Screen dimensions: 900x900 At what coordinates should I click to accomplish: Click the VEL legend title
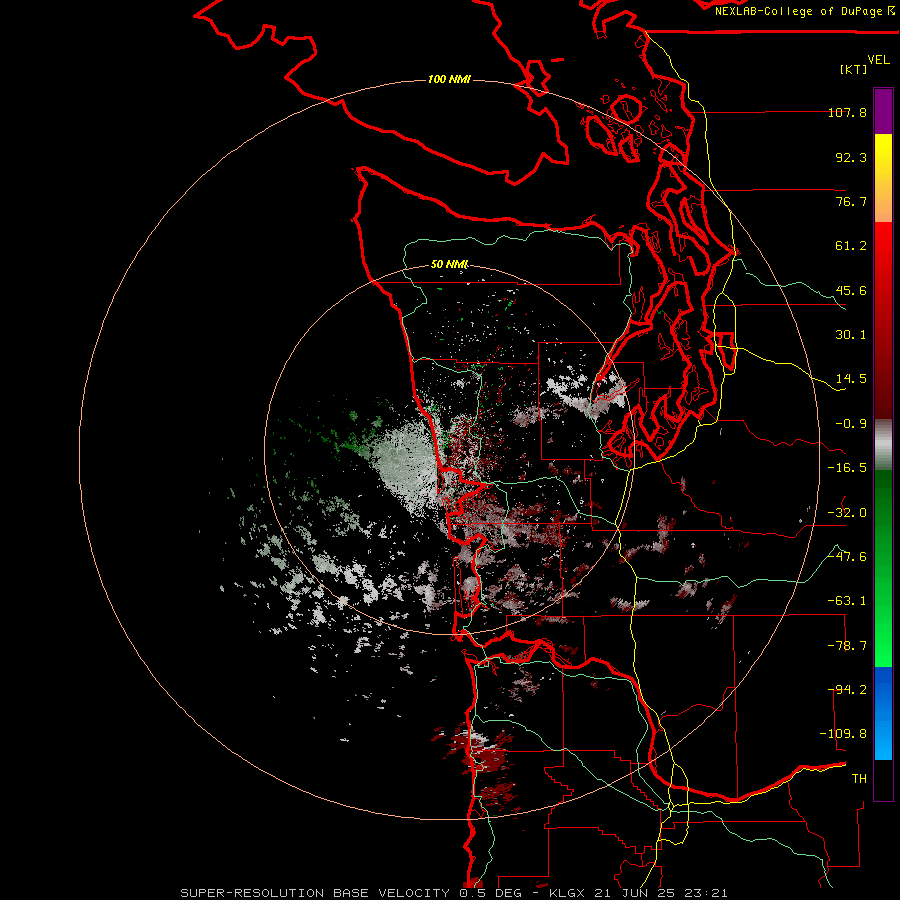(x=878, y=60)
